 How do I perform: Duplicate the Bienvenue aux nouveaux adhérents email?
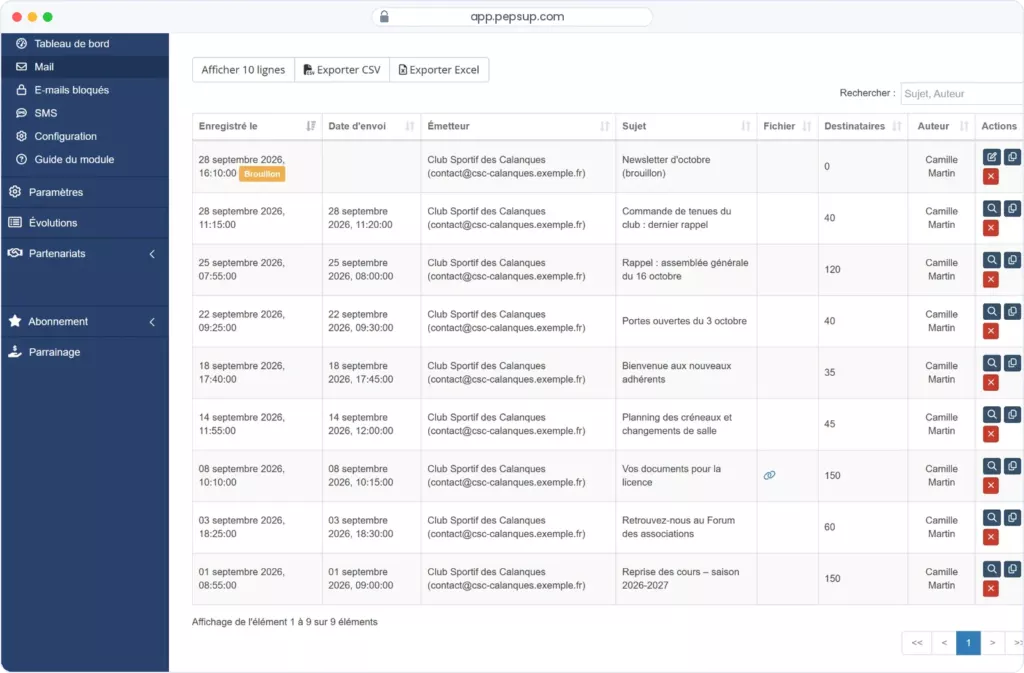pyautogui.click(x=1012, y=363)
